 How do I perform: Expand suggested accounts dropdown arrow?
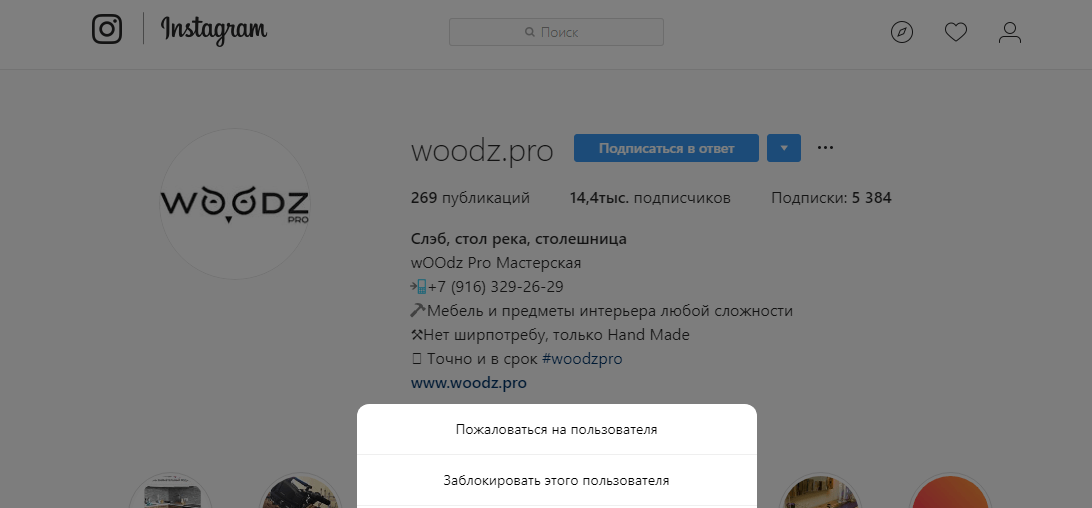click(784, 148)
